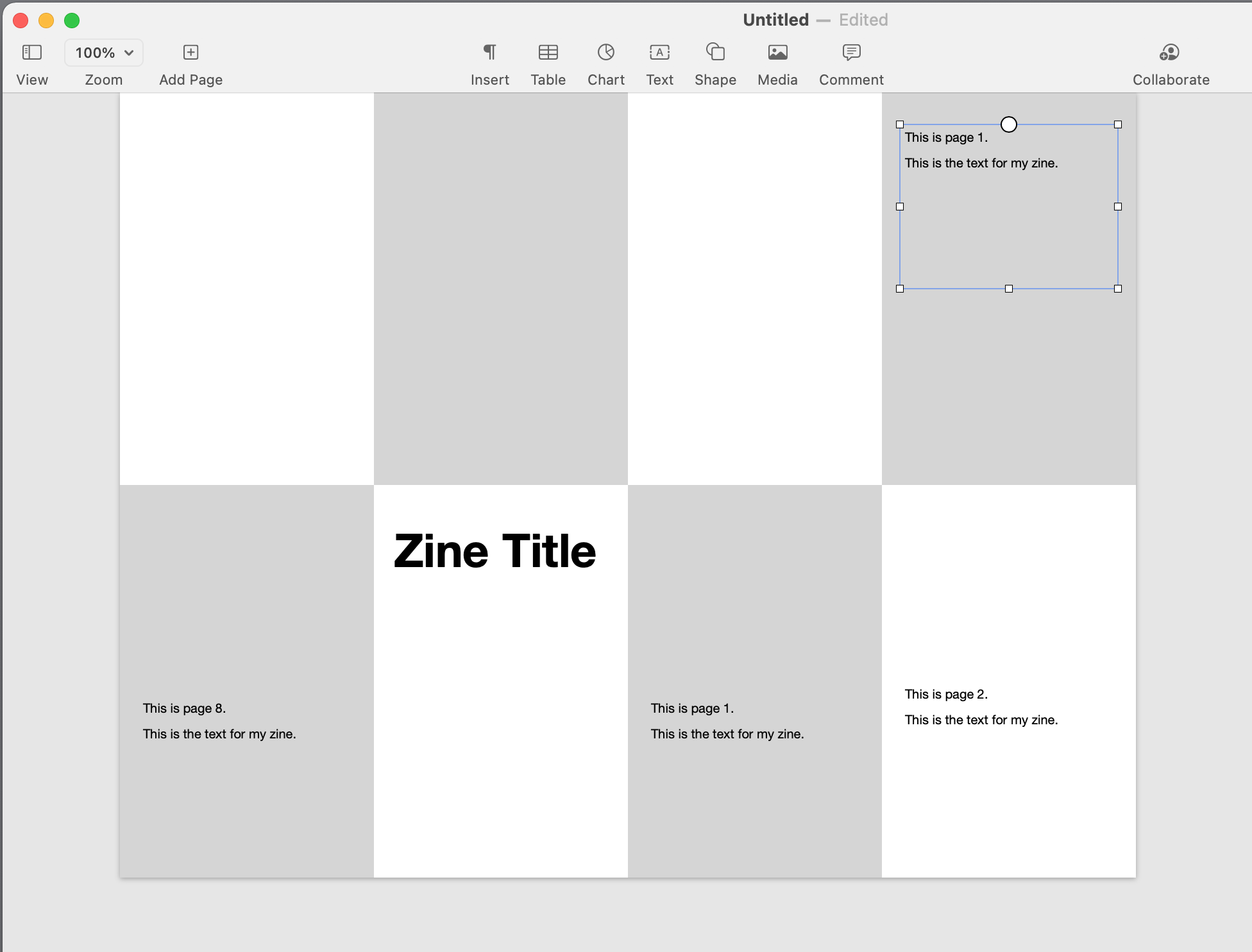Viewport: 1252px width, 952px height.
Task: Open the Shape picker
Action: pyautogui.click(x=715, y=53)
